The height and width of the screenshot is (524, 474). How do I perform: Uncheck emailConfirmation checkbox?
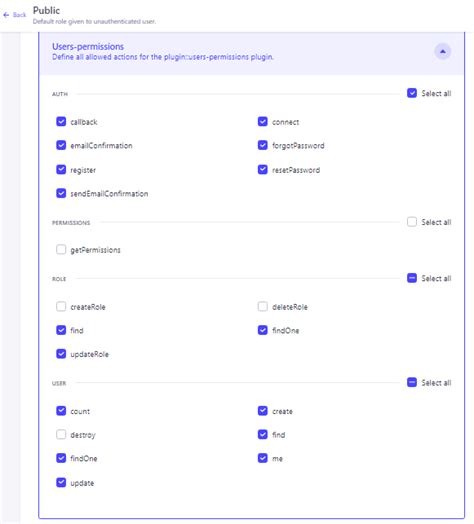pos(61,145)
